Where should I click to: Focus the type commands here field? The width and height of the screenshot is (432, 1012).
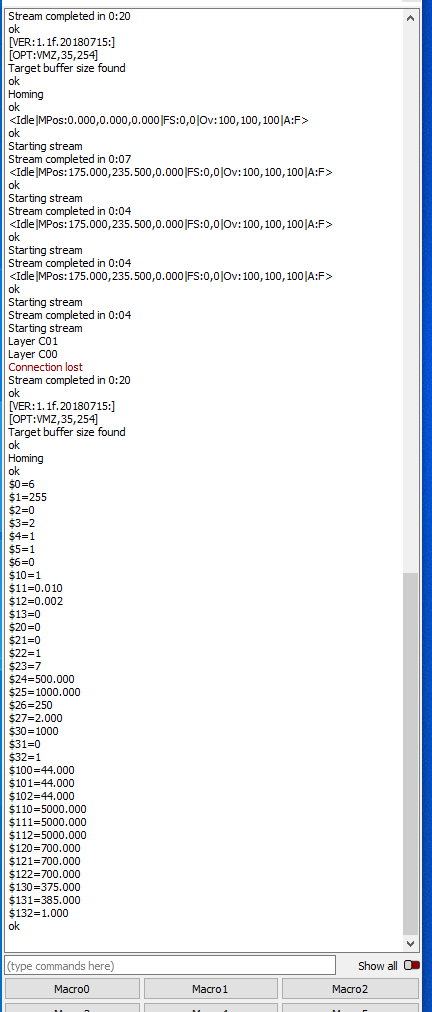(x=170, y=966)
